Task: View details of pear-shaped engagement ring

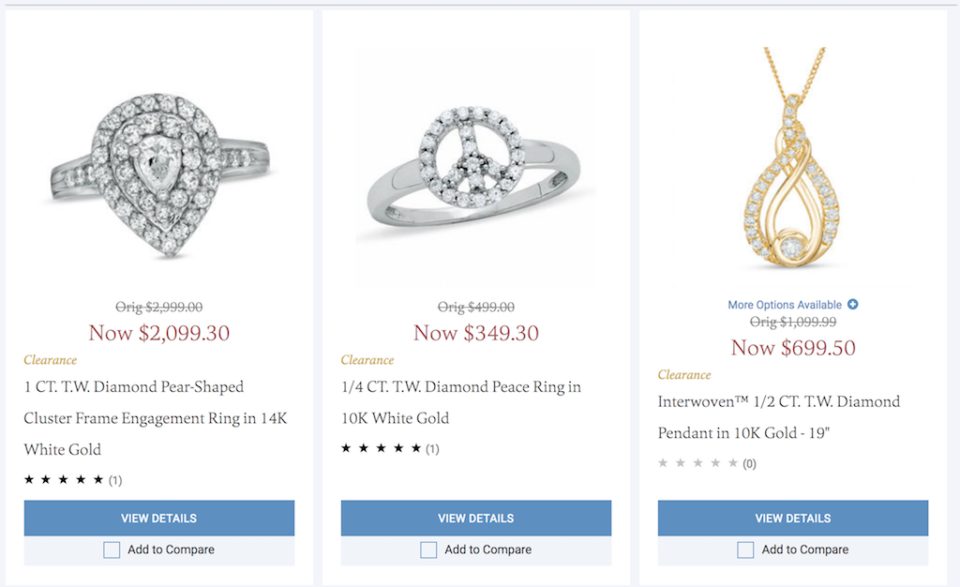Action: 159,518
